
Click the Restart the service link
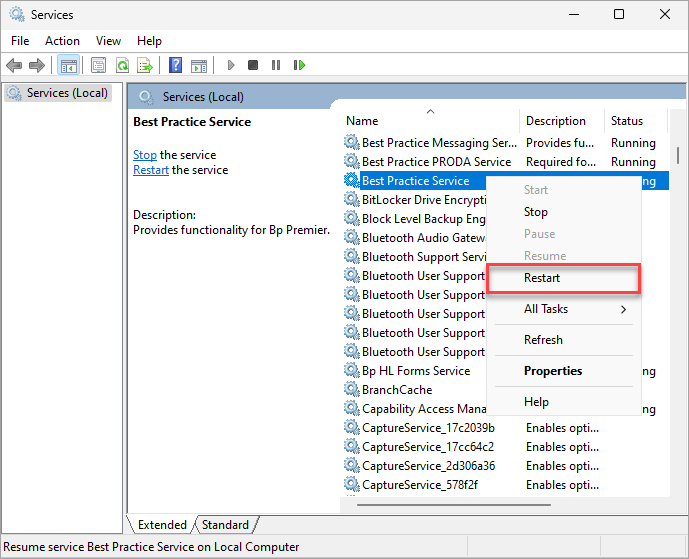151,170
